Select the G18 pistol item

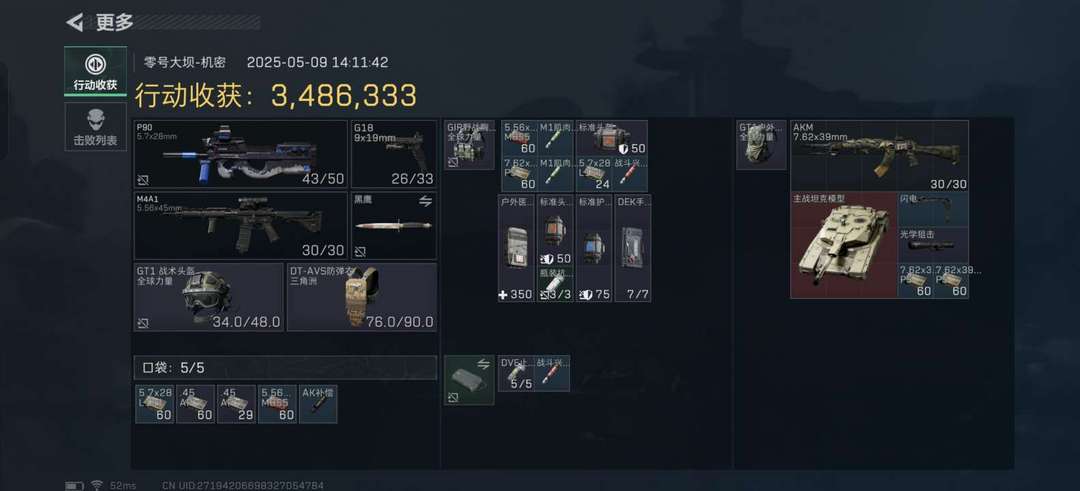[x=394, y=154]
